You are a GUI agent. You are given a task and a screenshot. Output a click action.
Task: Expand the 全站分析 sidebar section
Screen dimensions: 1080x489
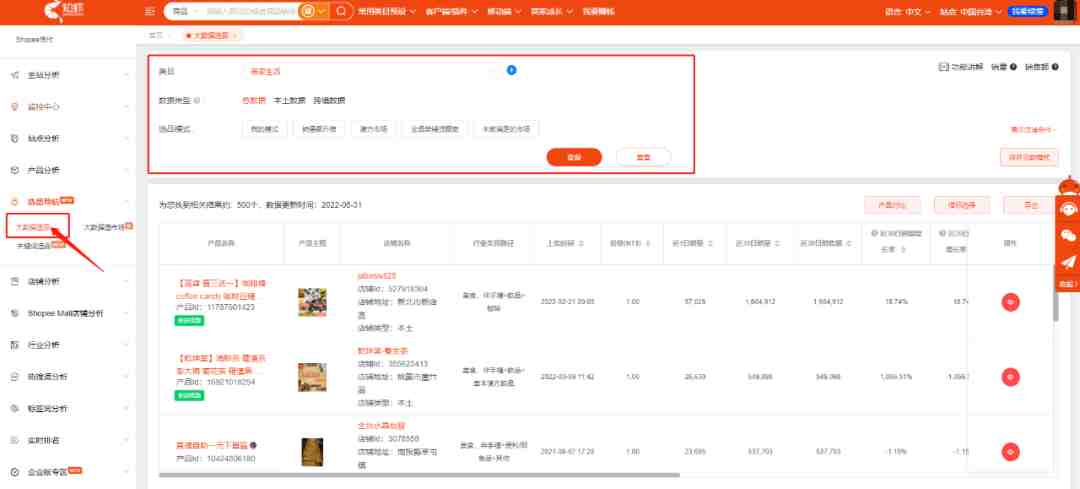[69, 75]
